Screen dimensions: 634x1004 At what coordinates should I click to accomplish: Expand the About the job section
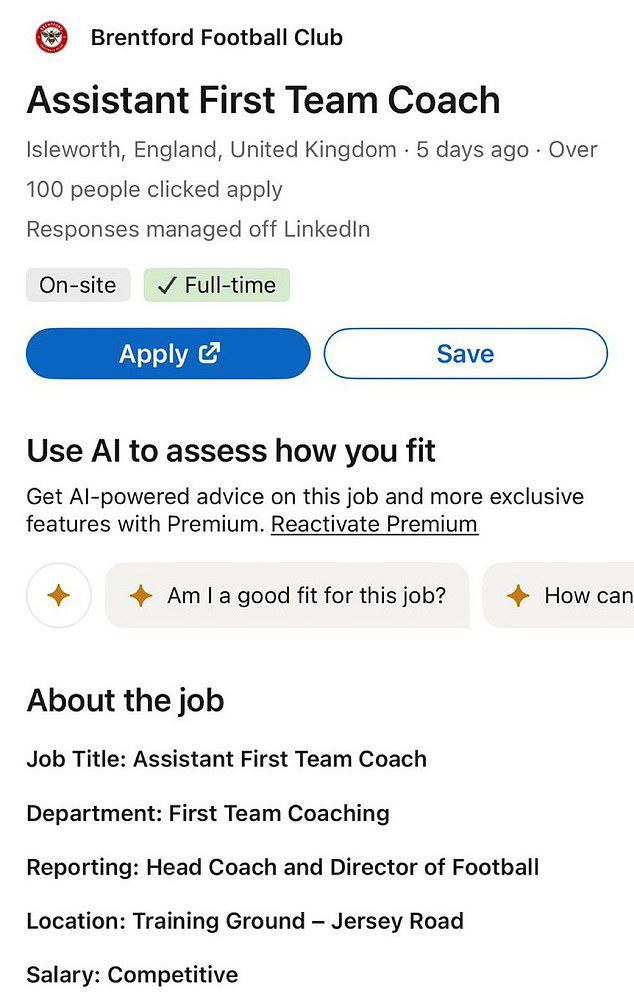point(125,701)
